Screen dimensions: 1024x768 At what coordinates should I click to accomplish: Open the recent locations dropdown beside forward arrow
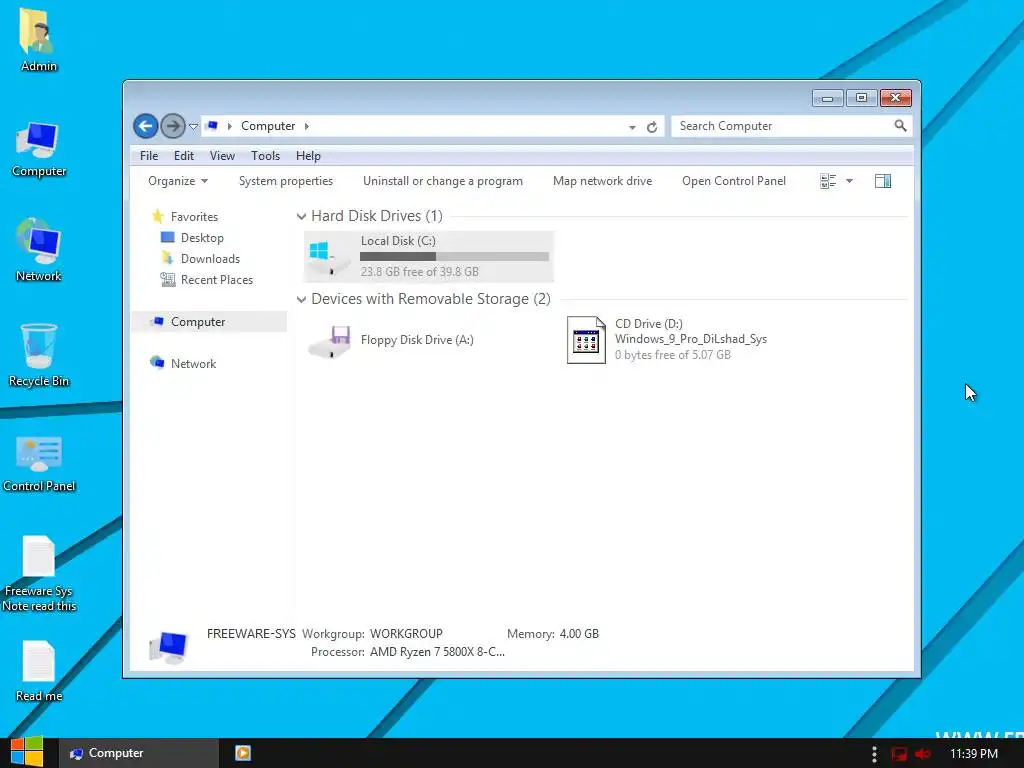[193, 127]
